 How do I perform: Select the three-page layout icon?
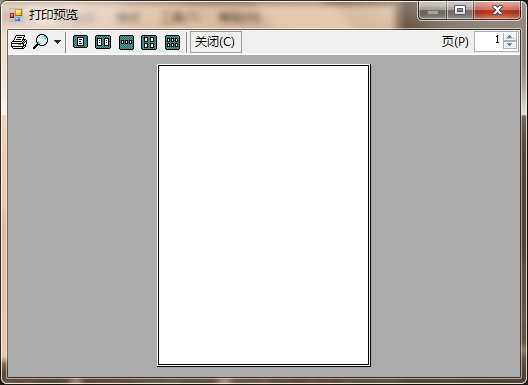(127, 42)
